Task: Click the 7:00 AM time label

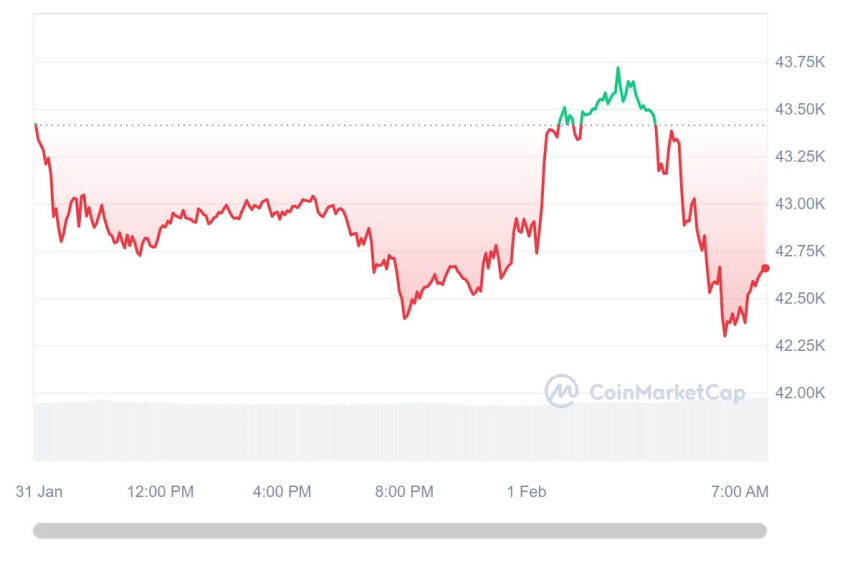Action: pos(739,491)
